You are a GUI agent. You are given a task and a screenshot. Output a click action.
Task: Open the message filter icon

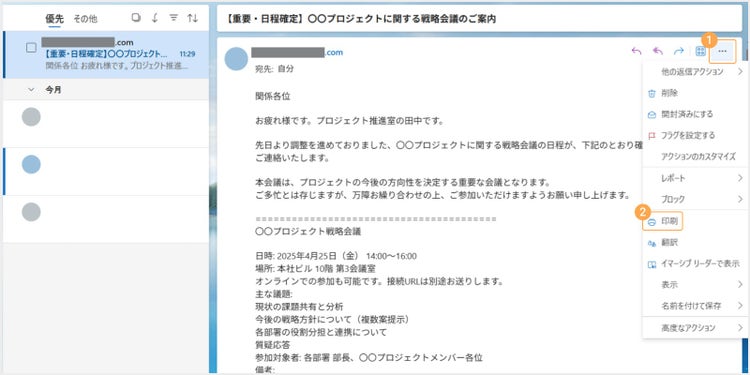pyautogui.click(x=174, y=18)
